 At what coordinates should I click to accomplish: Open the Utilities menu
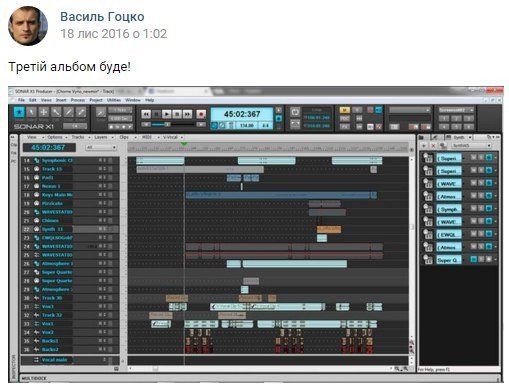(114, 100)
